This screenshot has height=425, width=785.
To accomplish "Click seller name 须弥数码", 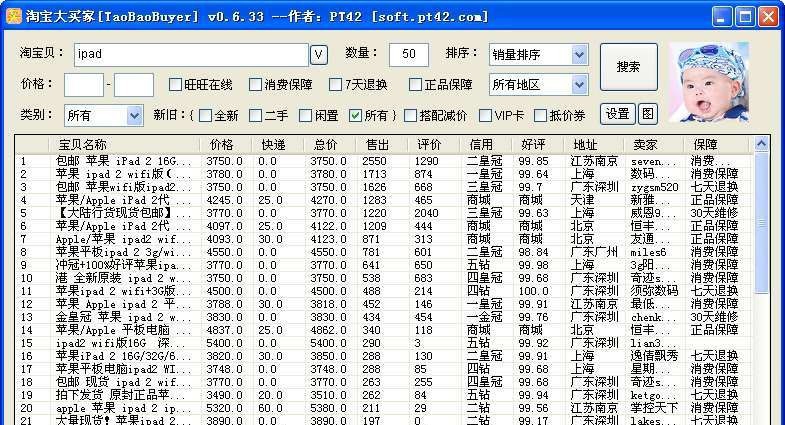I will coord(654,291).
